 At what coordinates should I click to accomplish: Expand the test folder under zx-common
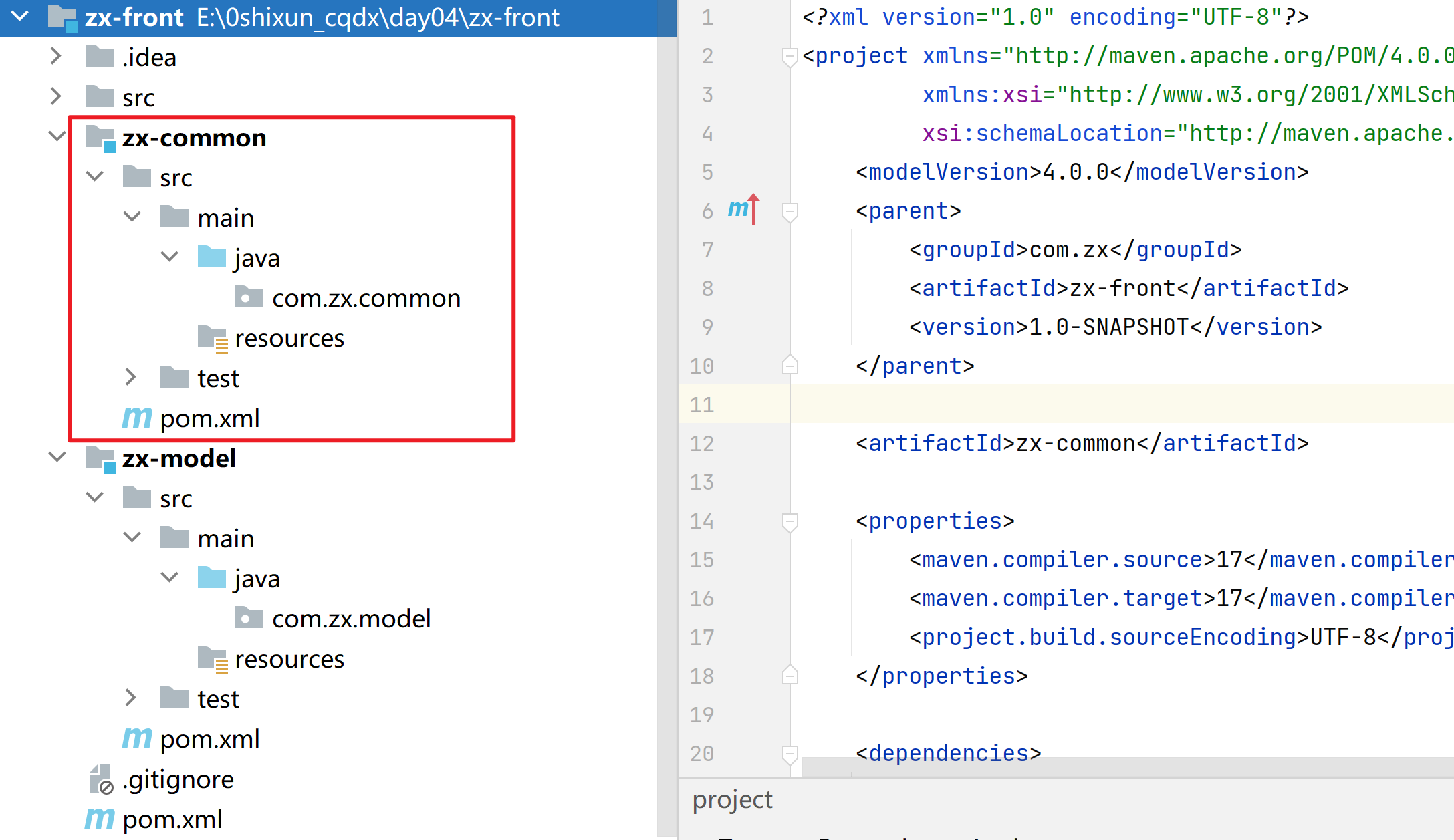[x=131, y=378]
